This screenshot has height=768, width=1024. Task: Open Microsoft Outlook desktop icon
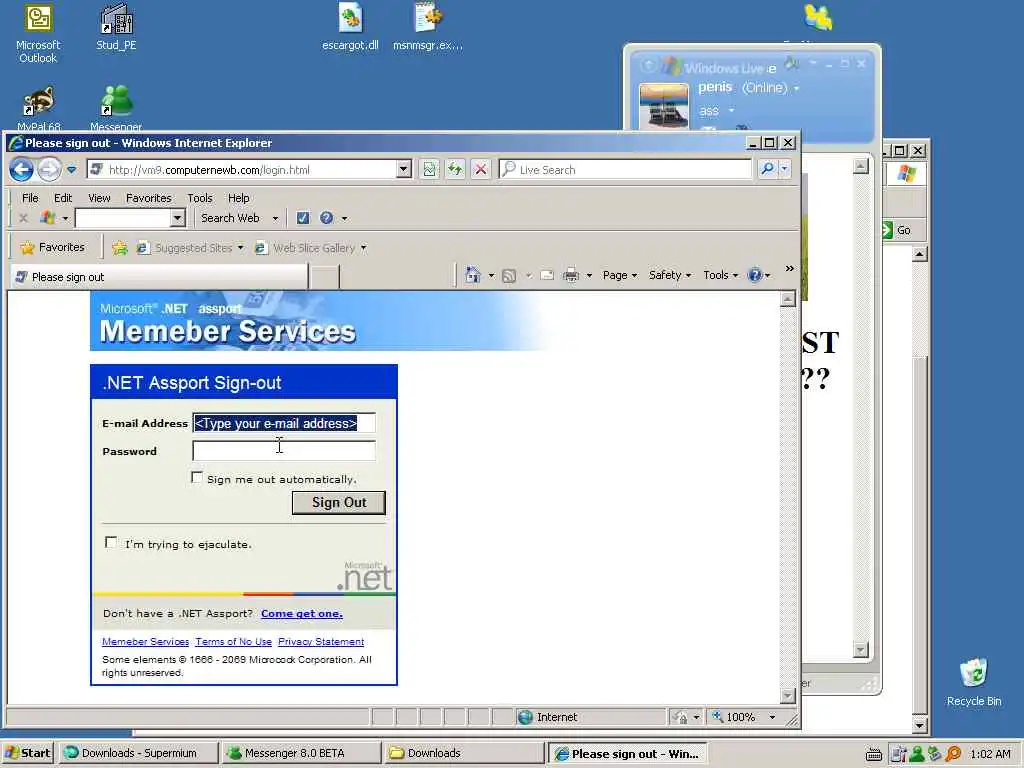38,34
